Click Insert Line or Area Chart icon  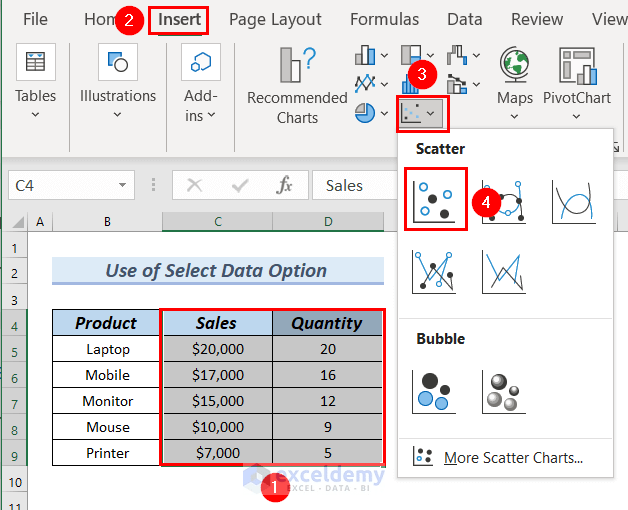pos(365,84)
